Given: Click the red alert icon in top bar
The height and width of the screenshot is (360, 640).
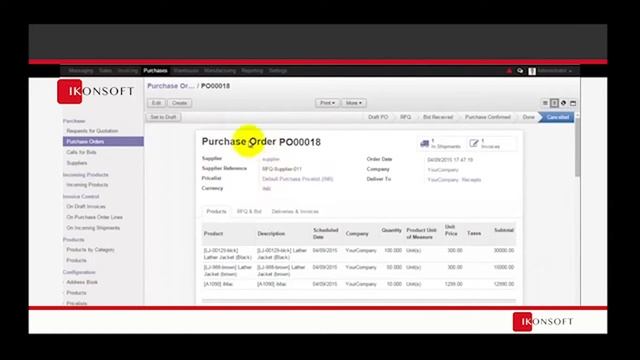Looking at the screenshot, I should pos(509,71).
